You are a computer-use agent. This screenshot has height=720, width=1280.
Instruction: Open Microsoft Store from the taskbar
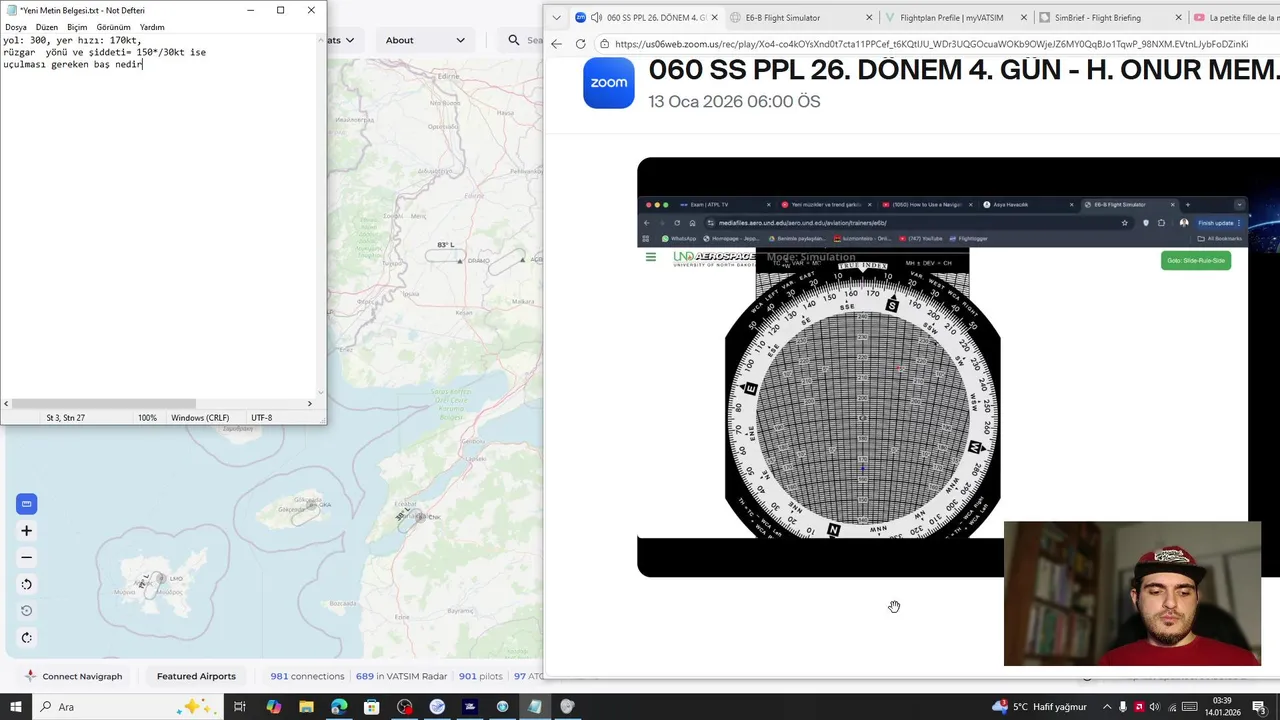pos(371,707)
